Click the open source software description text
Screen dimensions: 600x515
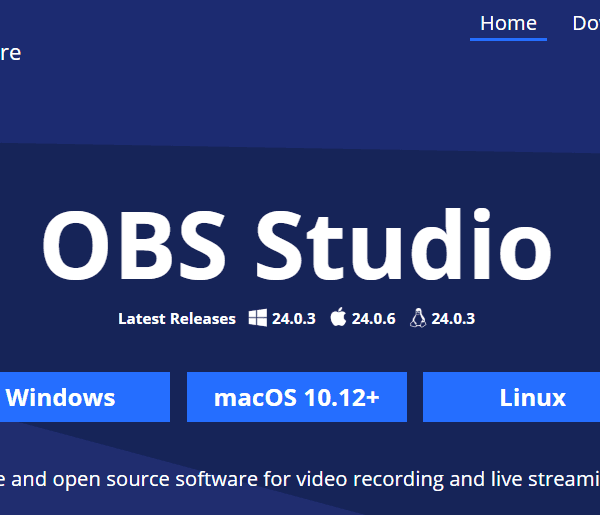(x=300, y=479)
